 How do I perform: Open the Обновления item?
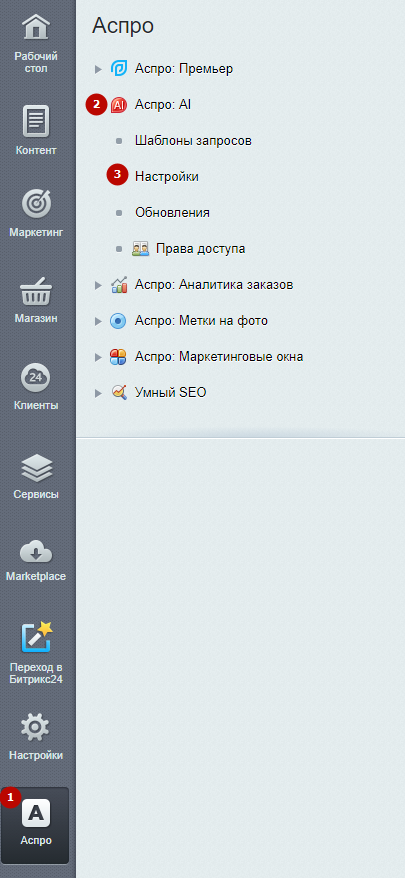tap(172, 213)
